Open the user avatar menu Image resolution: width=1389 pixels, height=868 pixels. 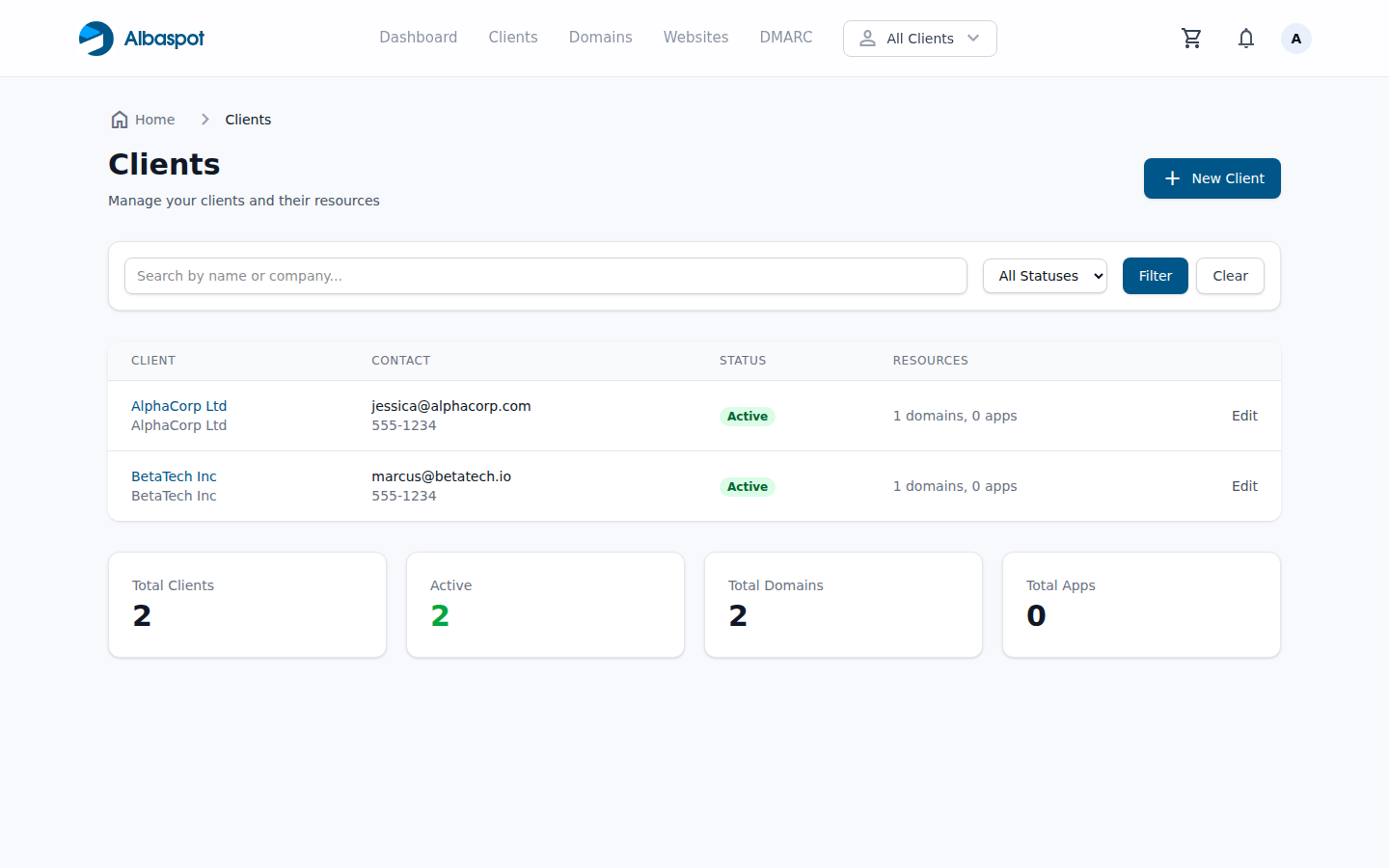pos(1295,39)
